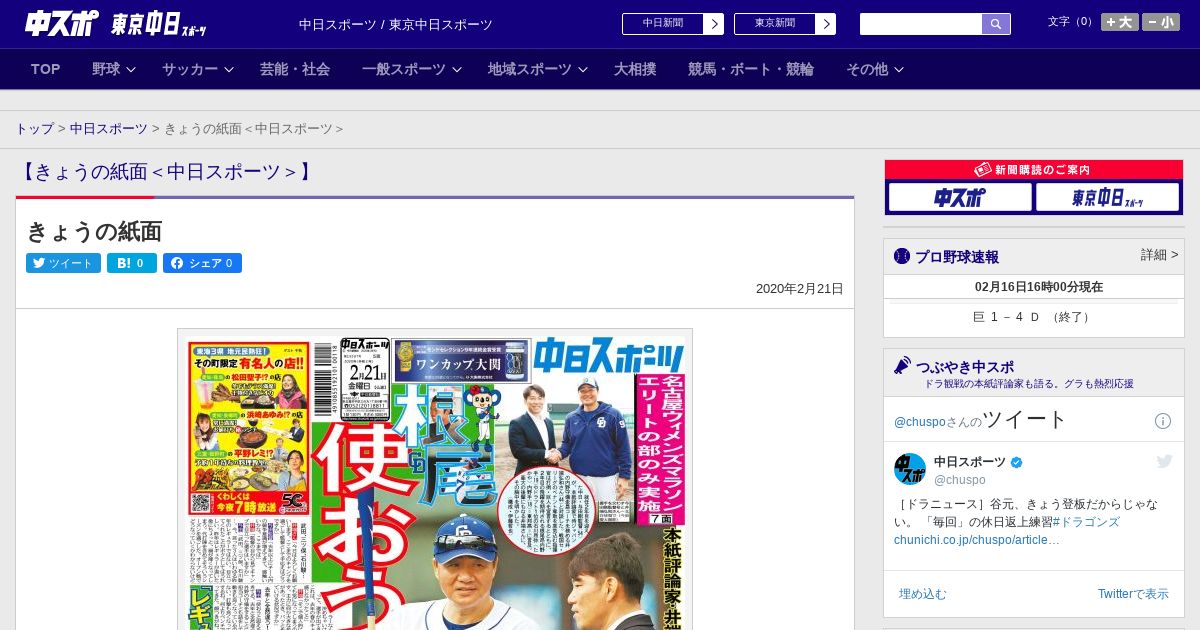Expand the 地域スポーツ menu

pyautogui.click(x=538, y=69)
